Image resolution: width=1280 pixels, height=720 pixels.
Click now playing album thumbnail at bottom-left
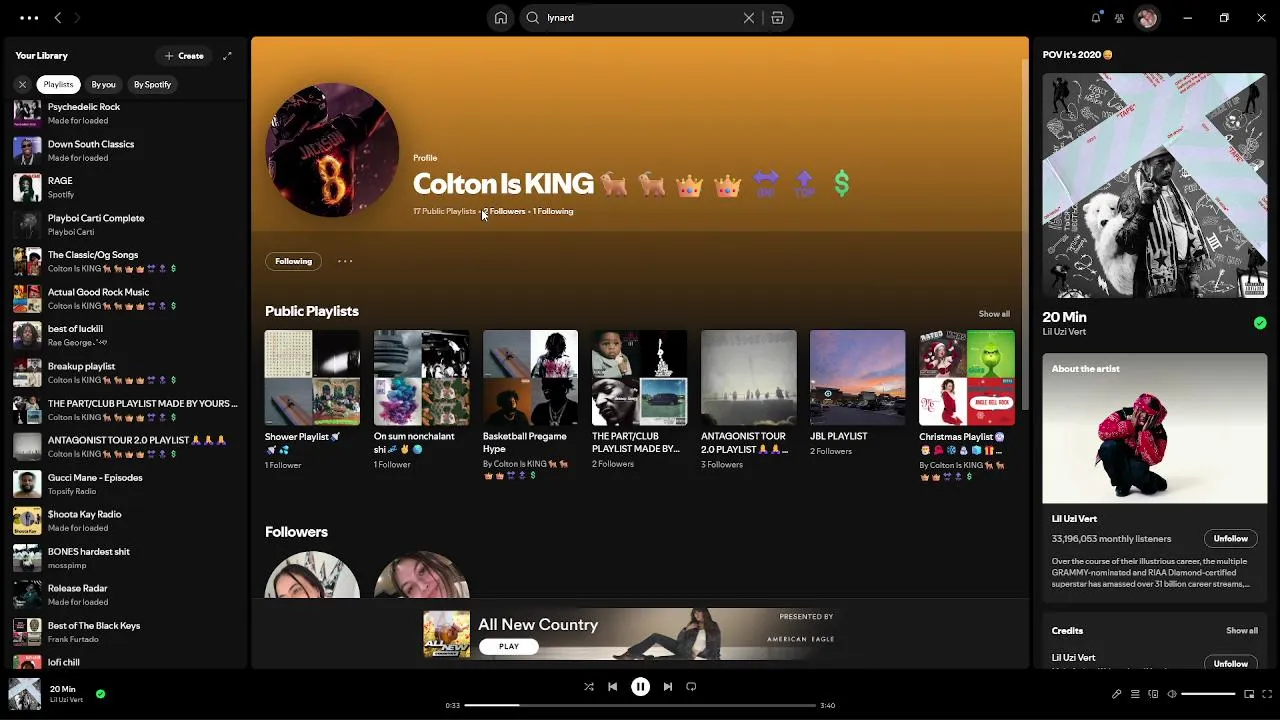[25, 694]
